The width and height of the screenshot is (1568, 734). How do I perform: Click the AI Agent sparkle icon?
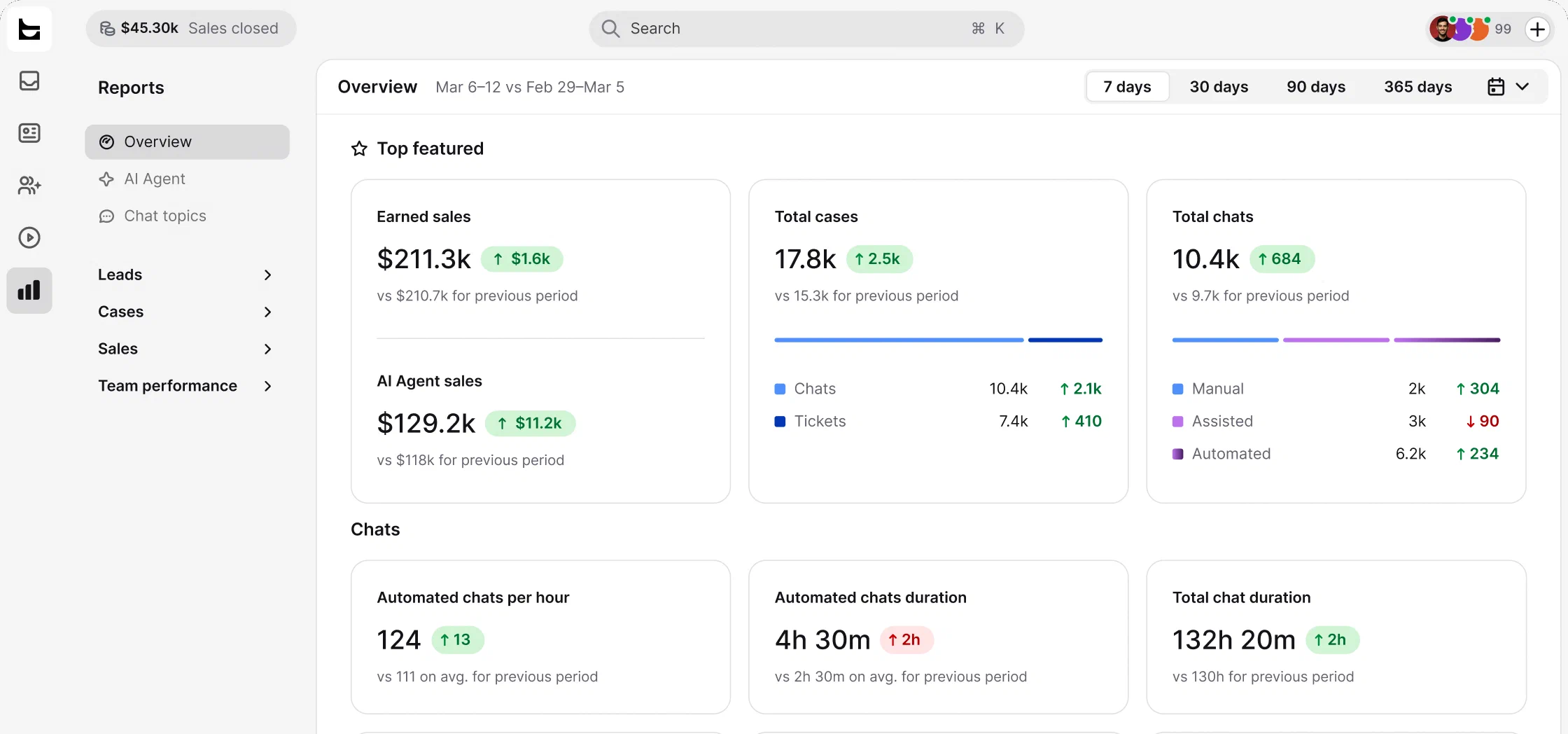(106, 179)
